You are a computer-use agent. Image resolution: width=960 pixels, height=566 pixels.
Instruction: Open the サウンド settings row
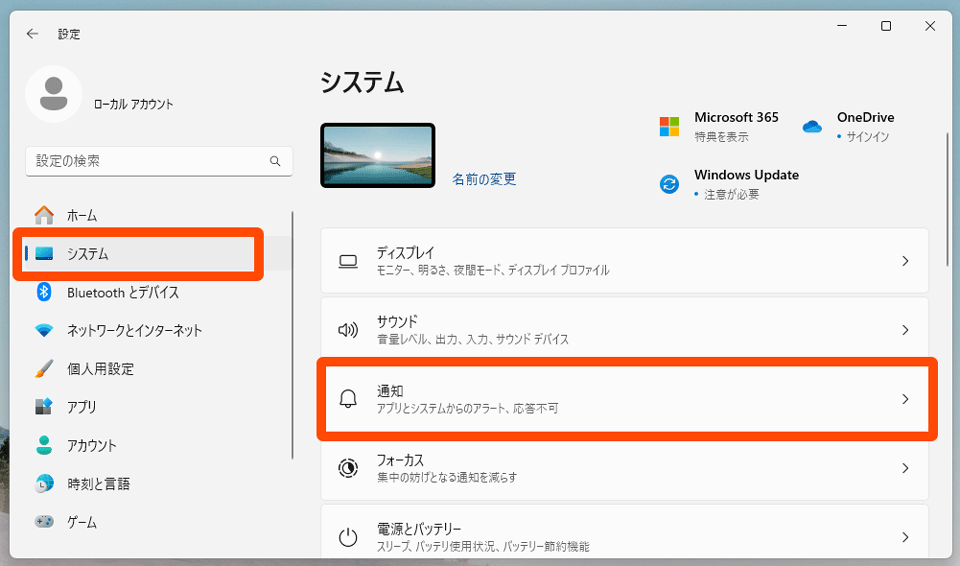coord(624,330)
